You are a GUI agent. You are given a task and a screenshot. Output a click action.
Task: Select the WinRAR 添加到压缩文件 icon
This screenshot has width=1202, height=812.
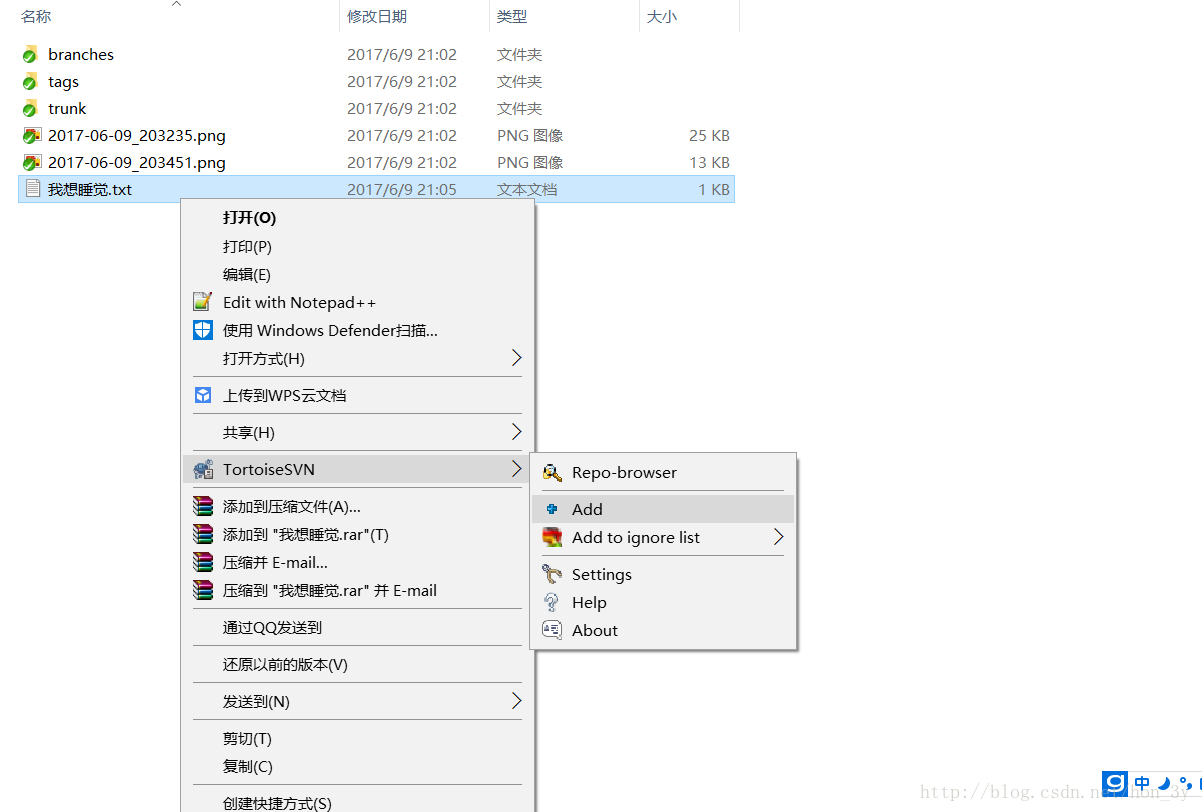[x=203, y=506]
